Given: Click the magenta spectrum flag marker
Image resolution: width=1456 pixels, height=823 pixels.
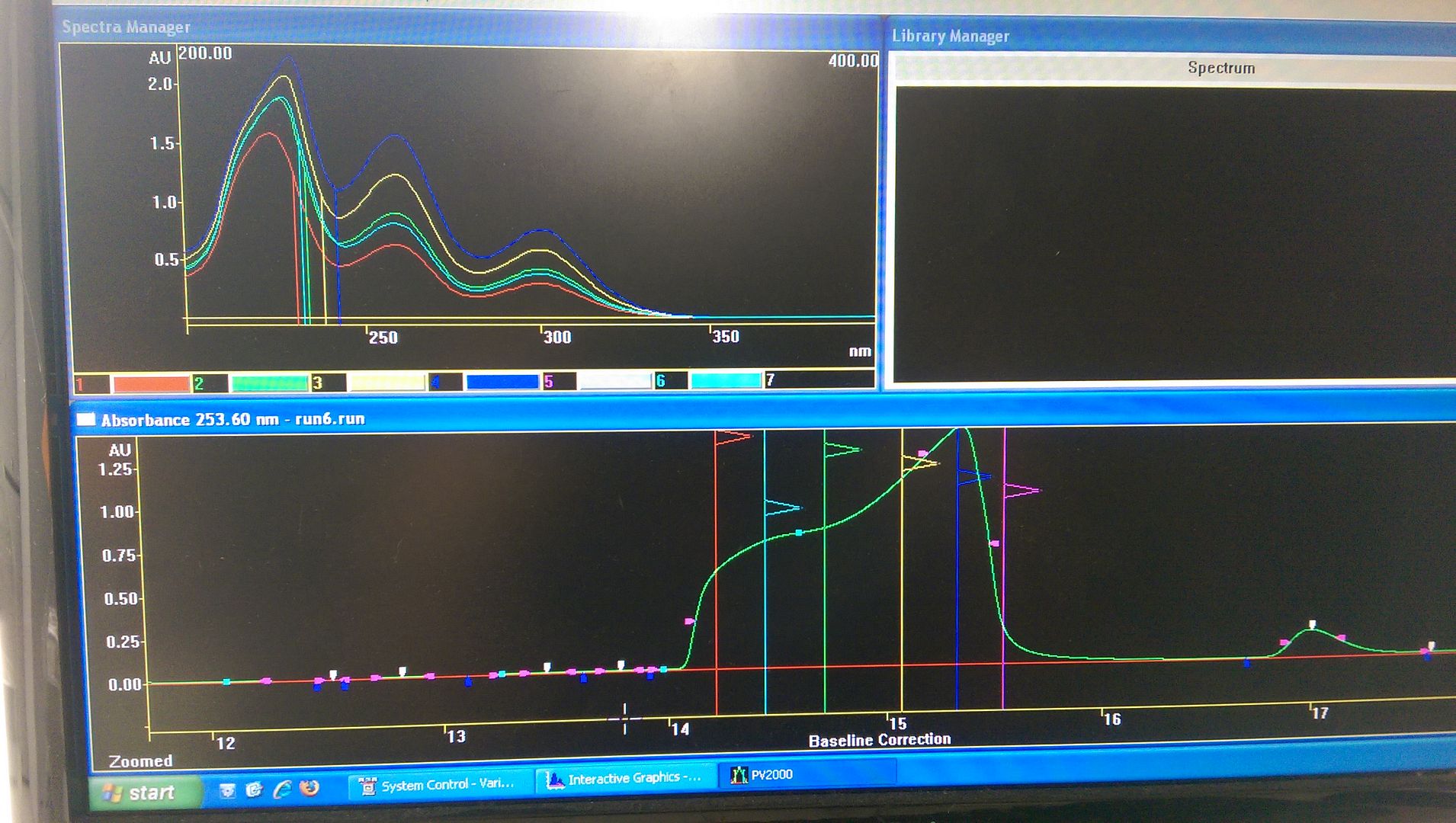Looking at the screenshot, I should pyautogui.click(x=1021, y=491).
